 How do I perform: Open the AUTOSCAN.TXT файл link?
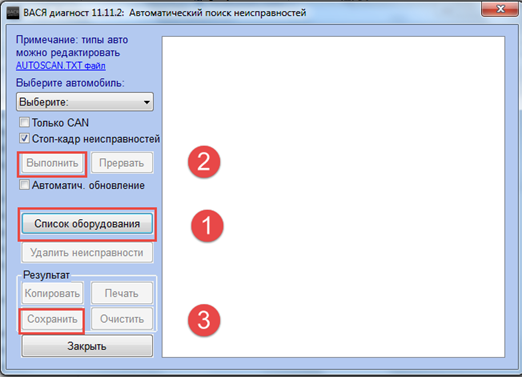61,66
